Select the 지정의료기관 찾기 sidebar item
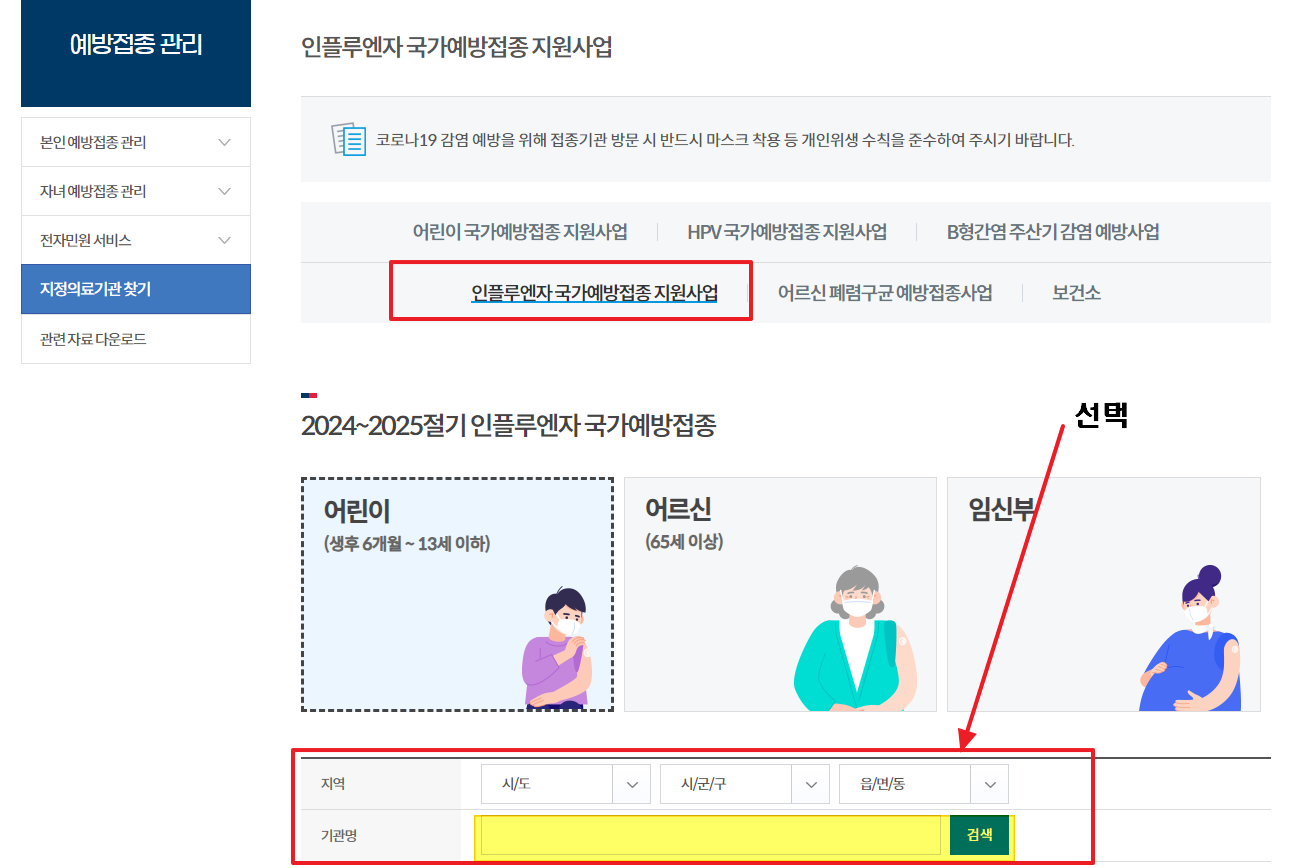Screen dimensions: 1309x868 coord(135,289)
